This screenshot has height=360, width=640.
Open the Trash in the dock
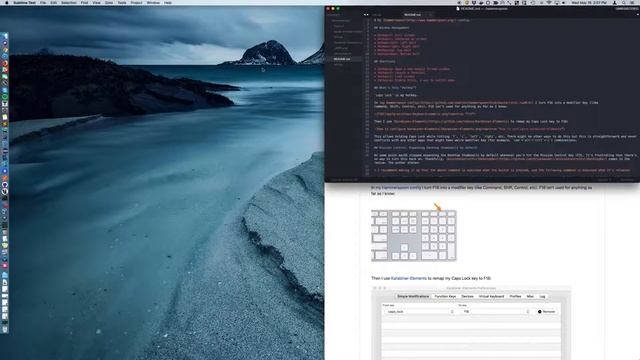[x=5, y=329]
